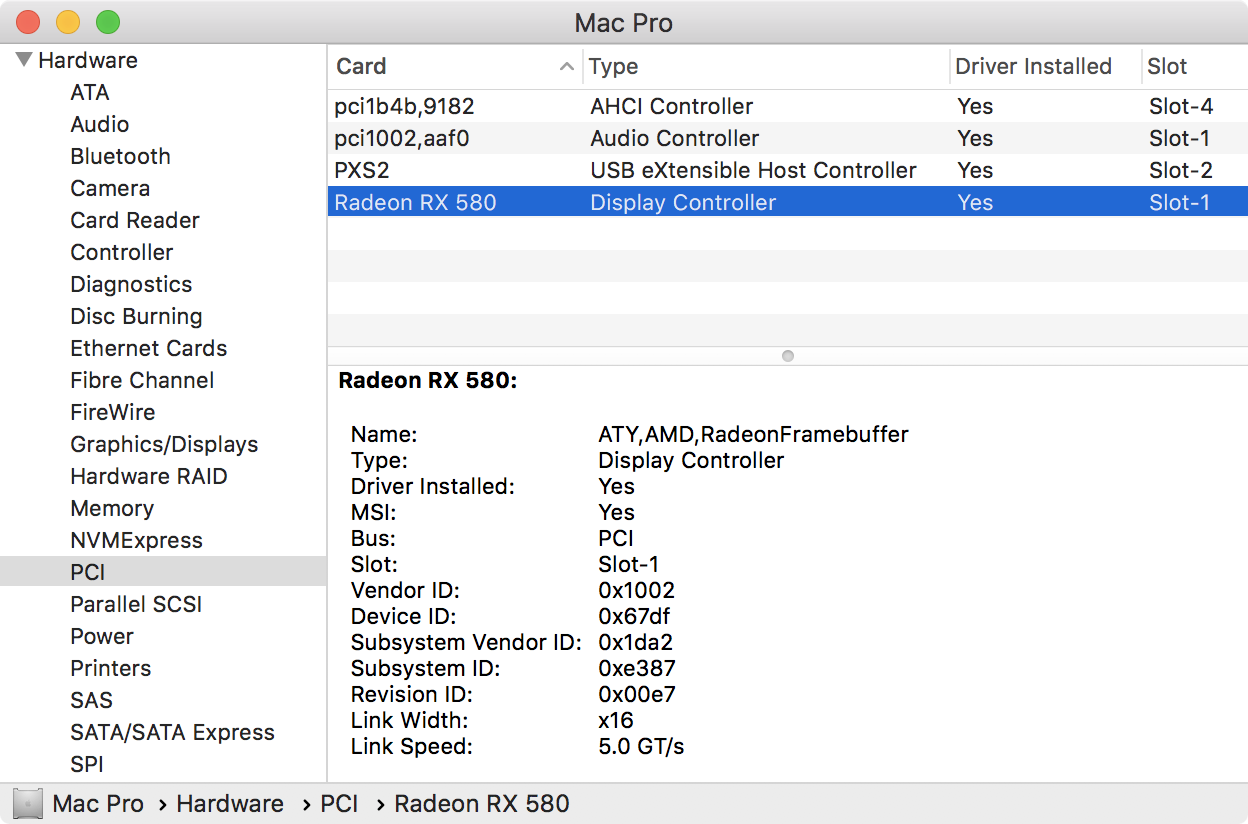Choose Ethernet Cards category
The width and height of the screenshot is (1248, 824).
pos(148,348)
